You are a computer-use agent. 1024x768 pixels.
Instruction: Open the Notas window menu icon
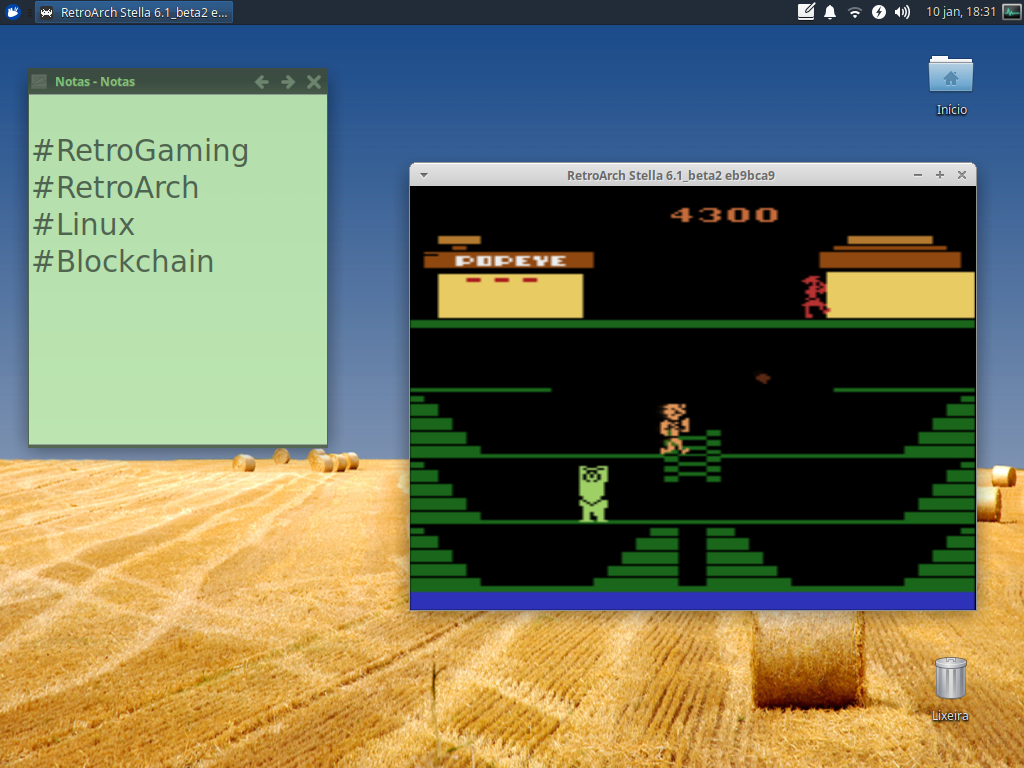[39, 81]
